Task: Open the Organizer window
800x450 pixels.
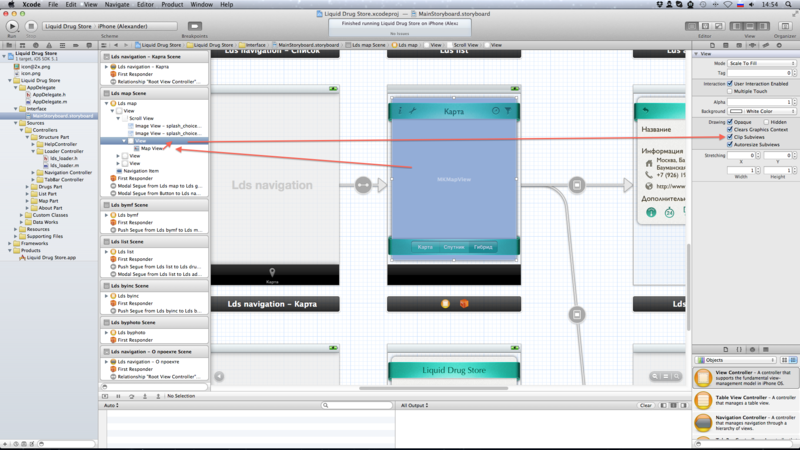Action: tap(785, 26)
